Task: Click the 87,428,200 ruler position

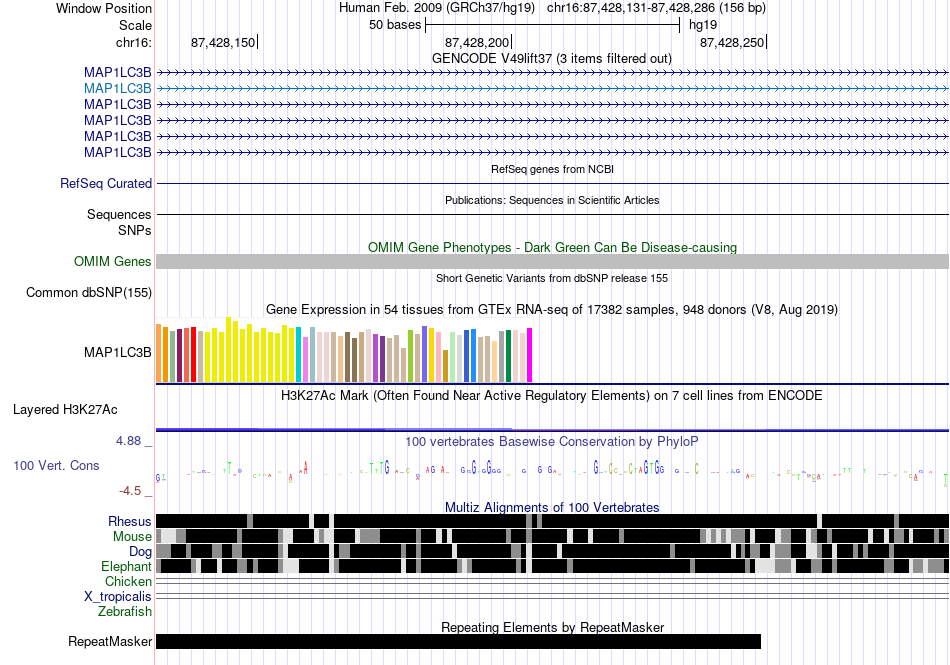Action: 477,42
